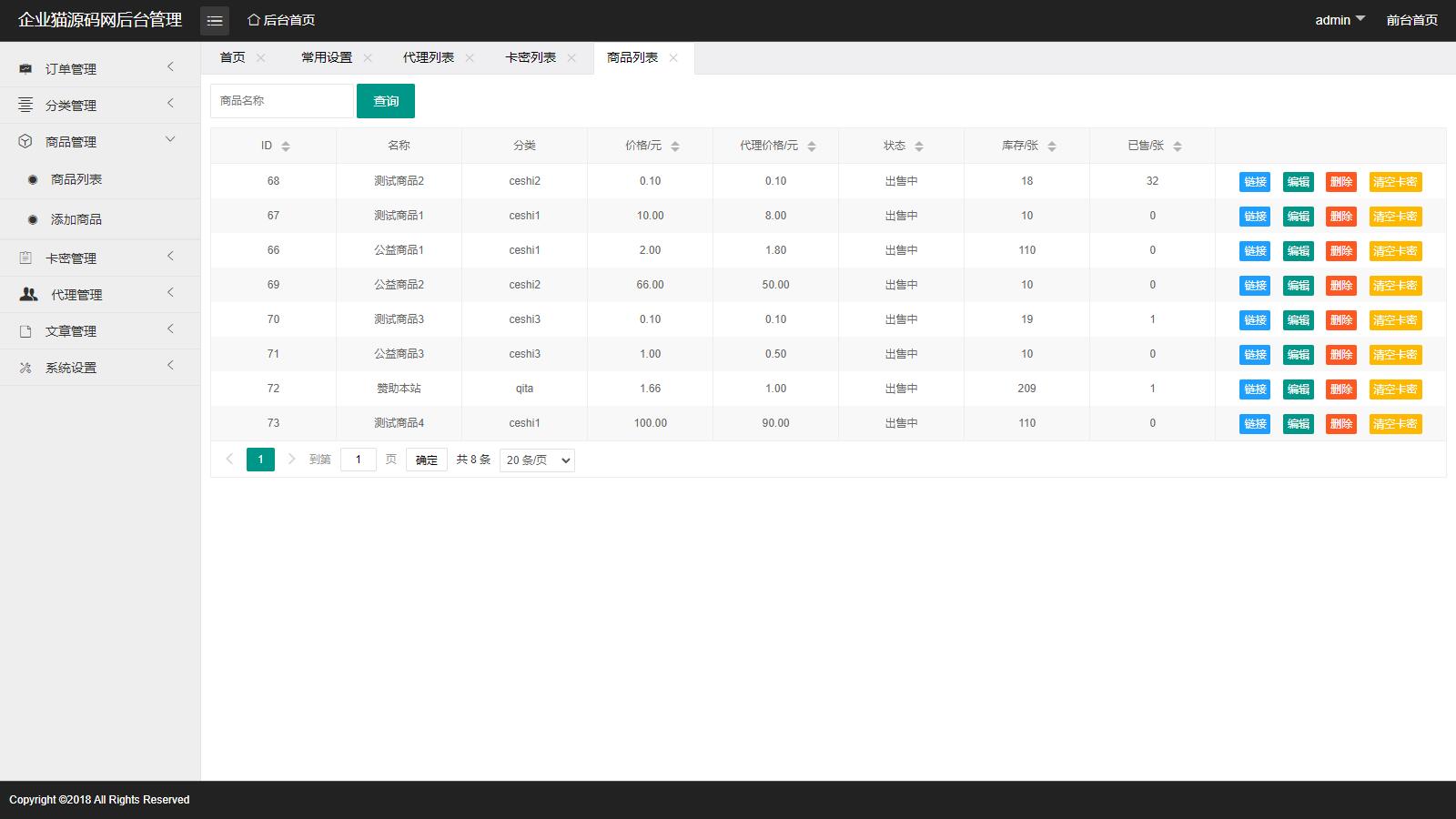Close the 代理列表 tab
The height and width of the screenshot is (819, 1456).
coord(470,58)
